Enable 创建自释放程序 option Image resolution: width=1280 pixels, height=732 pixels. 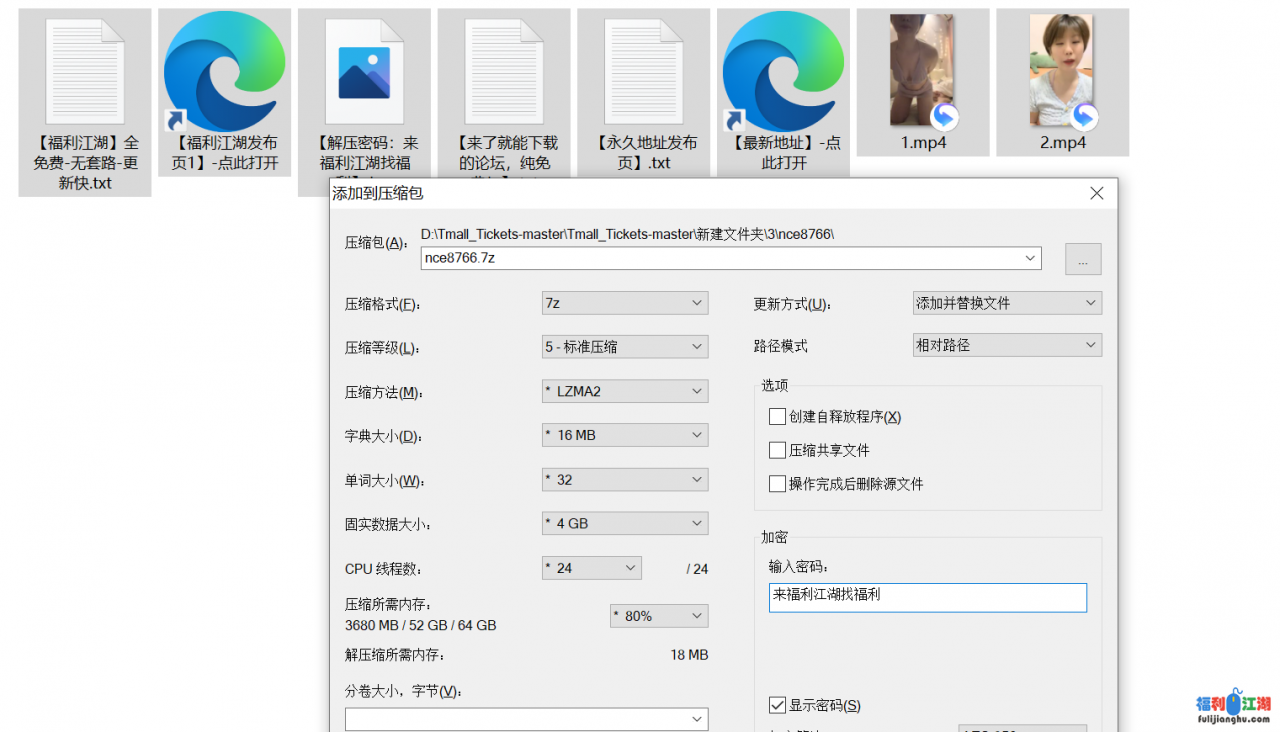[777, 416]
